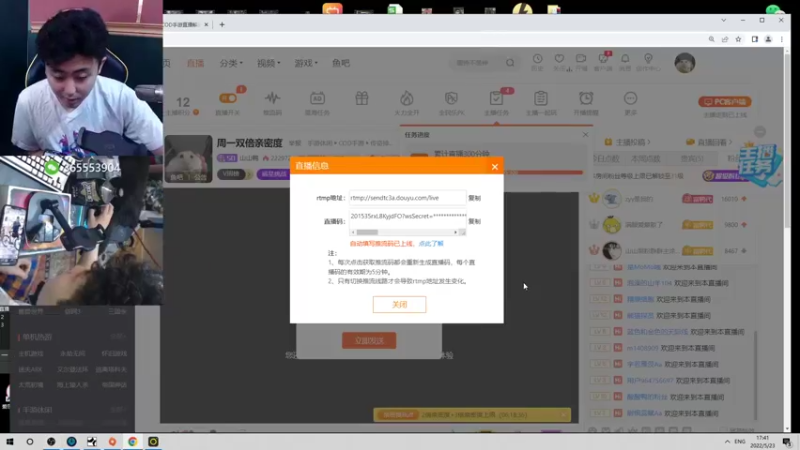Close the 任务进度 panel

(585, 135)
